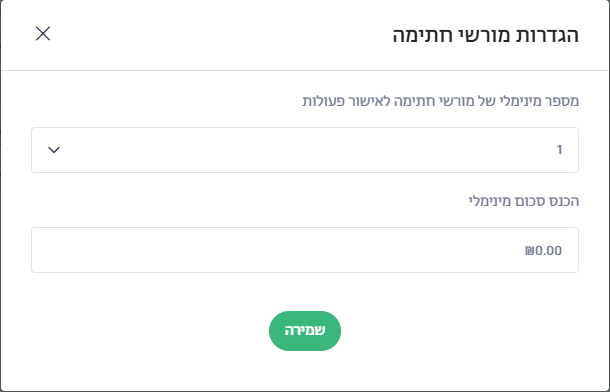
Task: Click the selected value 1 in dropdown
Action: pos(559,150)
